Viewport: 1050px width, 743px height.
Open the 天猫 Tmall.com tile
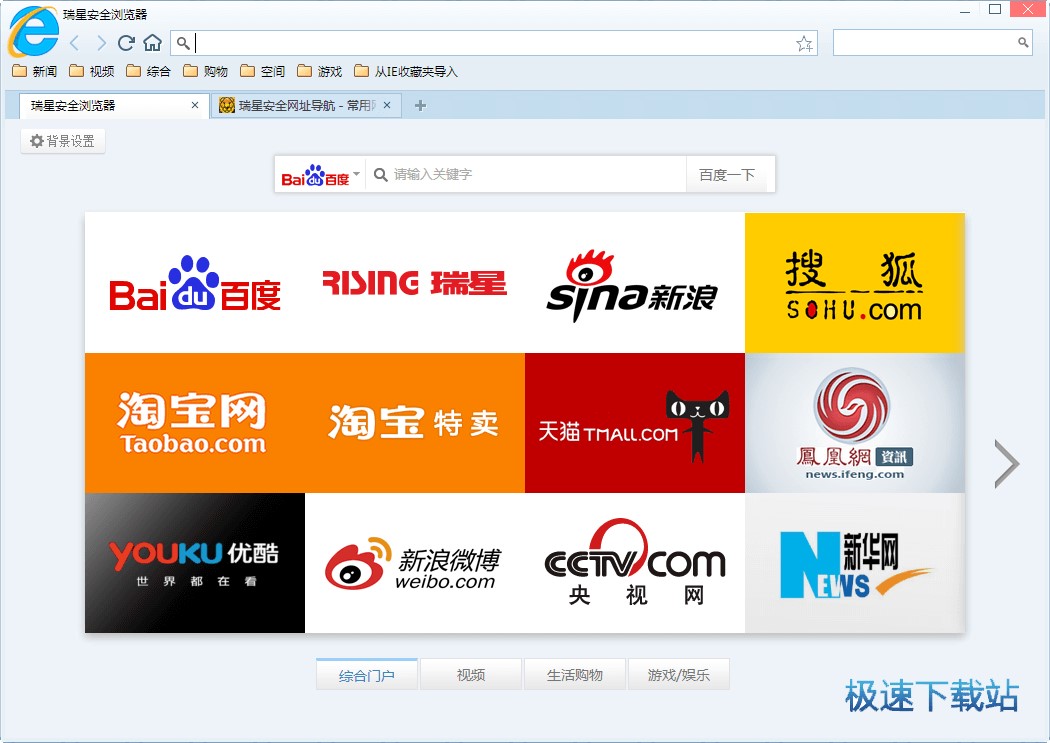635,423
